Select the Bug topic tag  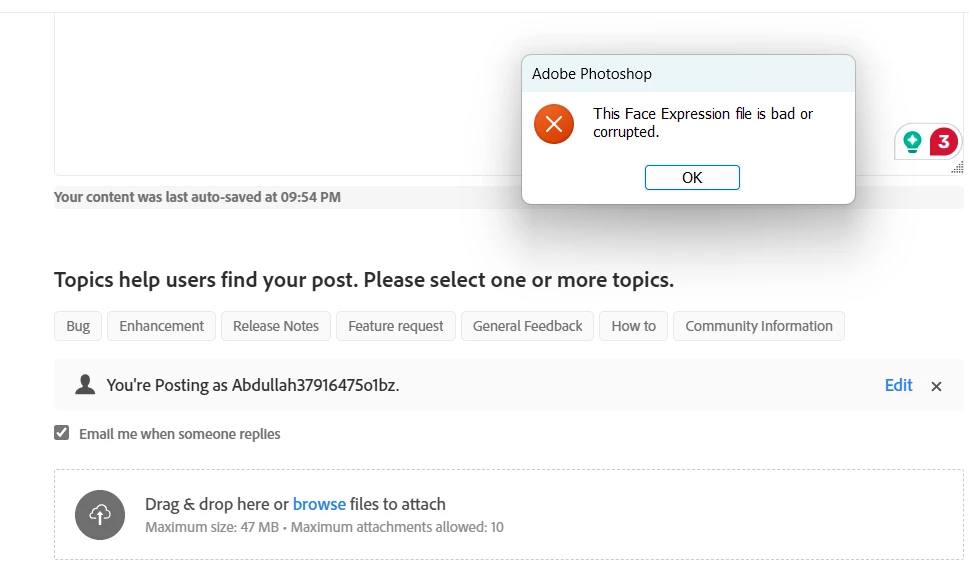click(78, 326)
